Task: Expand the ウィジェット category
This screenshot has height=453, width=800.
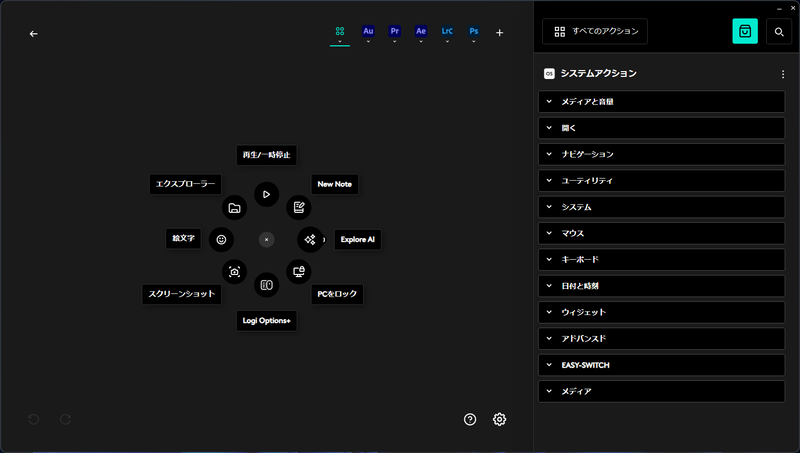Action: 661,312
